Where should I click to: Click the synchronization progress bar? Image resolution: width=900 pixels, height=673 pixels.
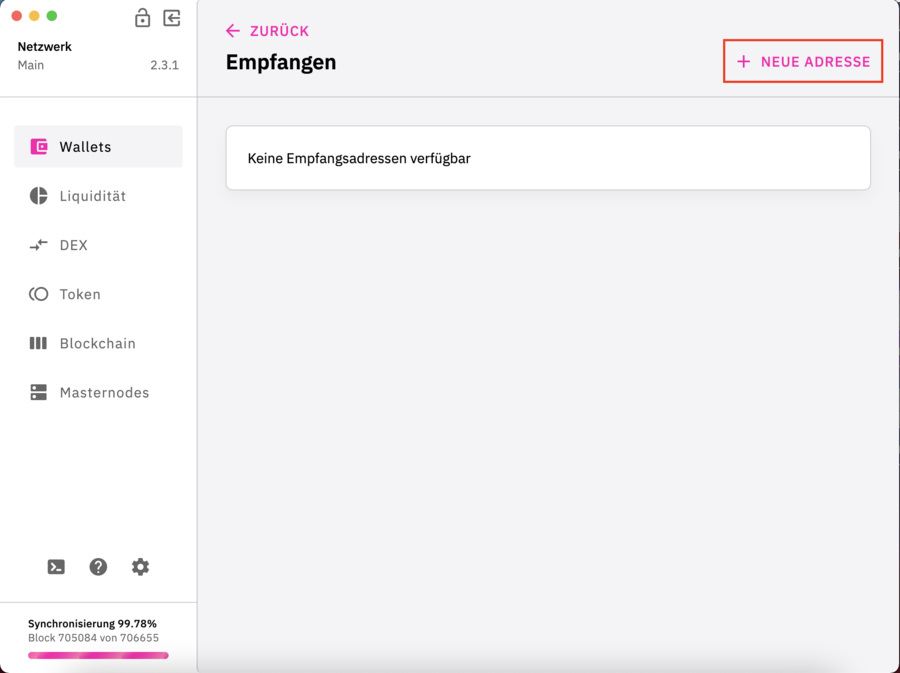click(98, 655)
